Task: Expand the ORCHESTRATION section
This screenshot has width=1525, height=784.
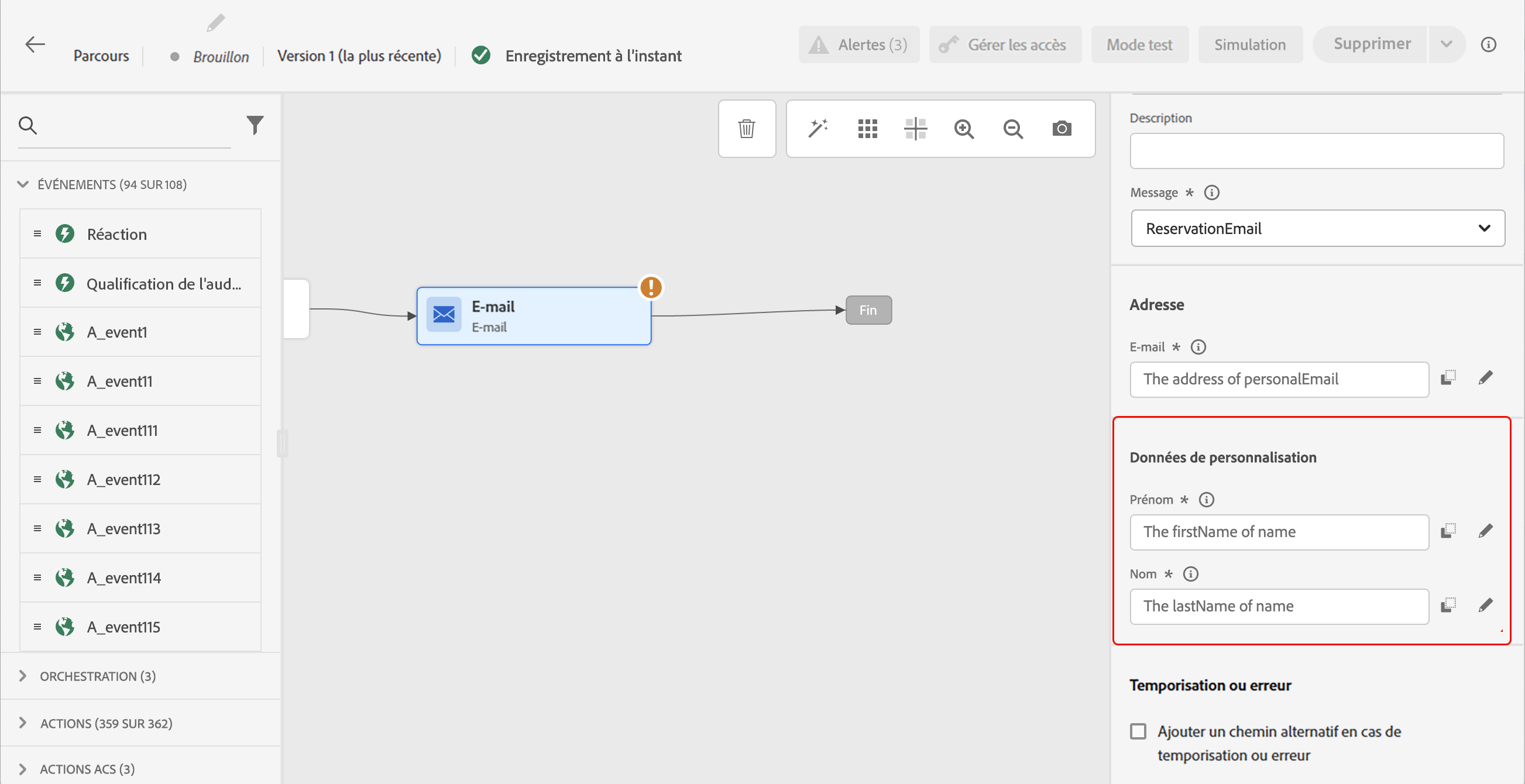Action: 23,676
